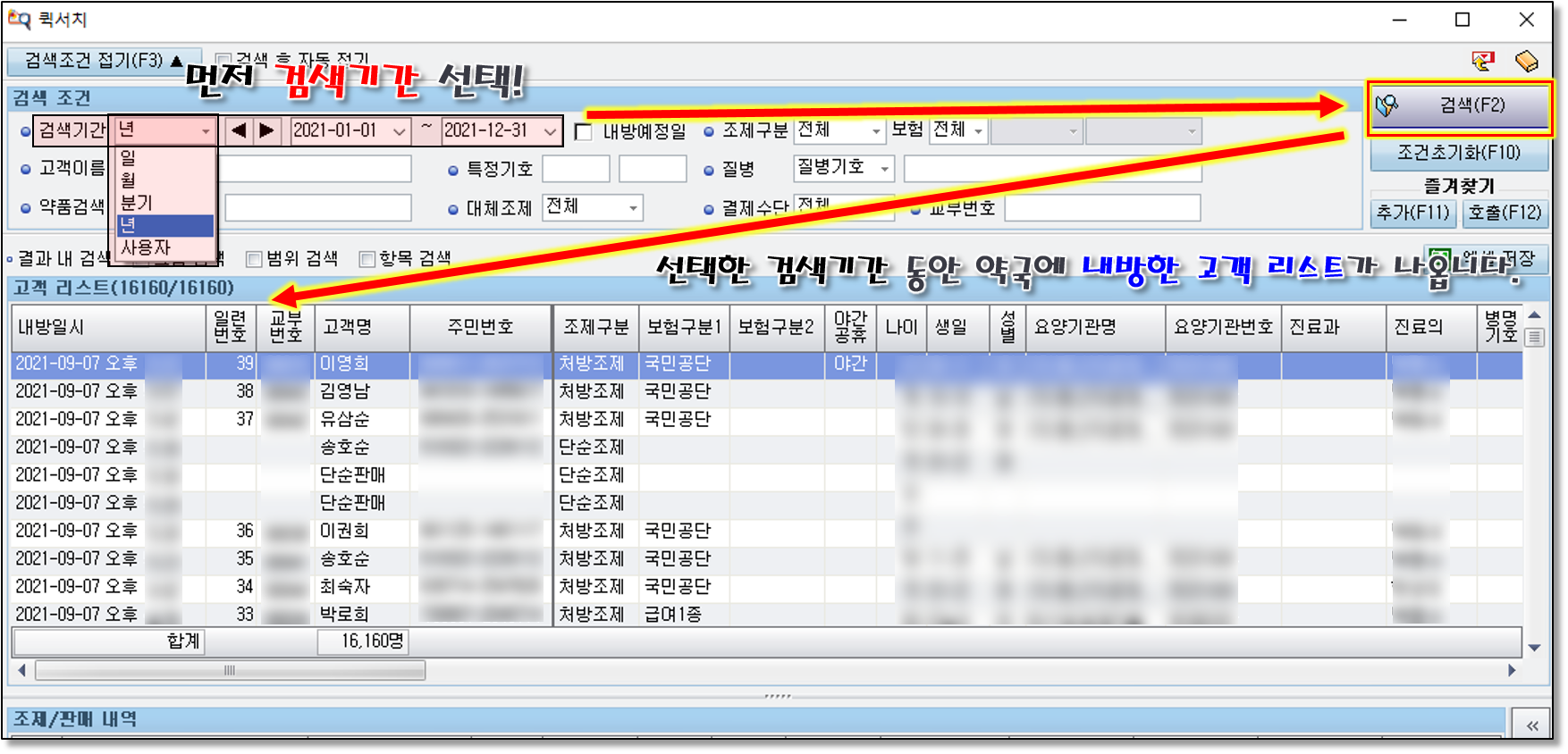Click the double-chevron collapse icon at bottom right
This screenshot has height=754, width=1568.
click(x=1532, y=725)
